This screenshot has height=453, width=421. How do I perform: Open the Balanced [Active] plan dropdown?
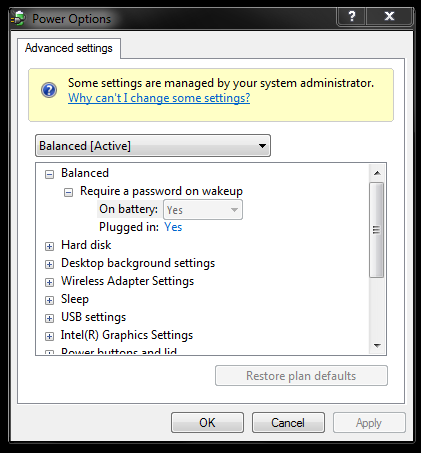[x=153, y=146]
